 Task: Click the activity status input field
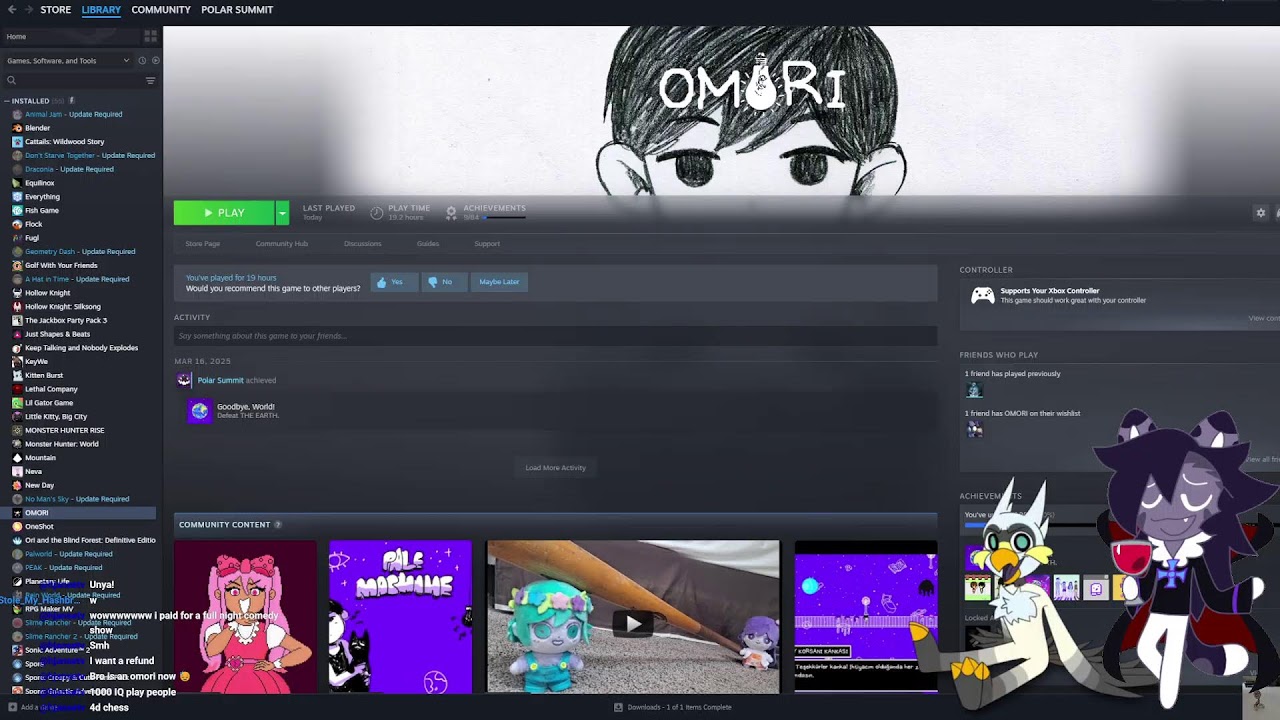tap(555, 336)
